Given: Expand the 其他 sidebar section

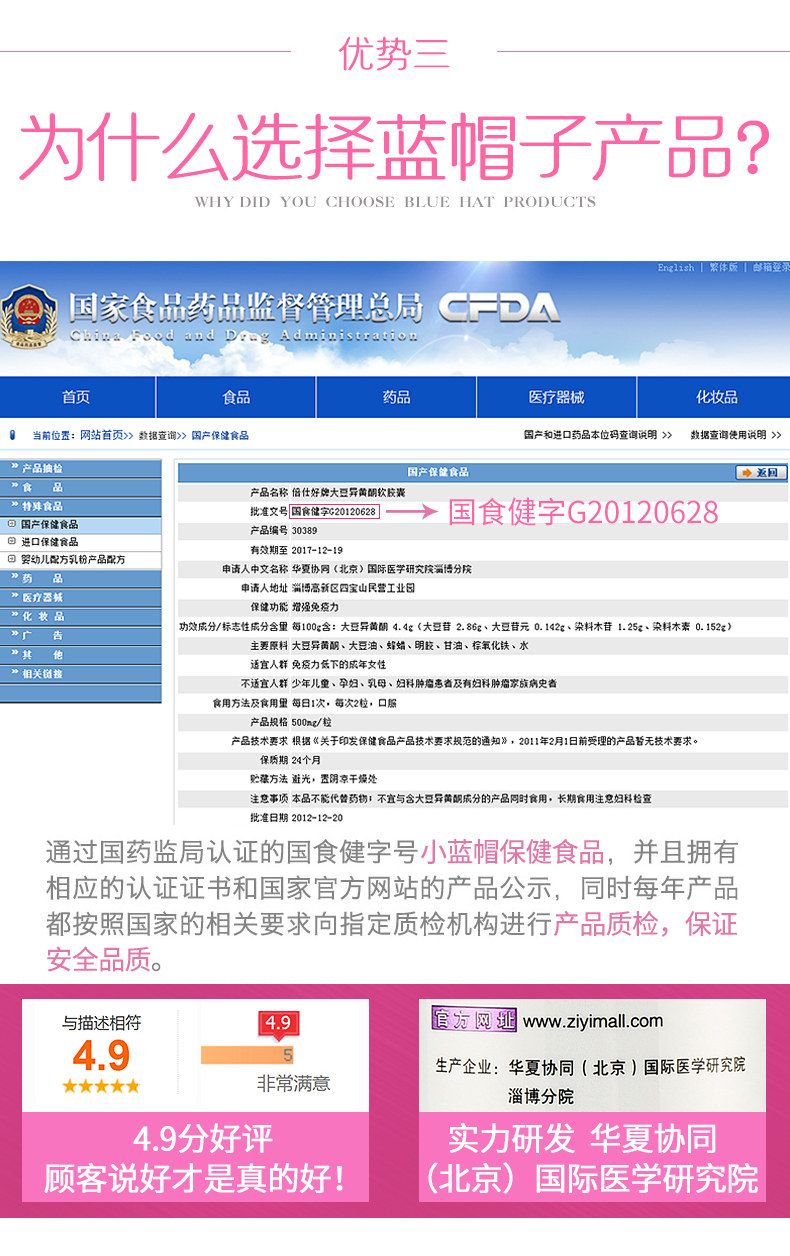Looking at the screenshot, I should (x=80, y=654).
